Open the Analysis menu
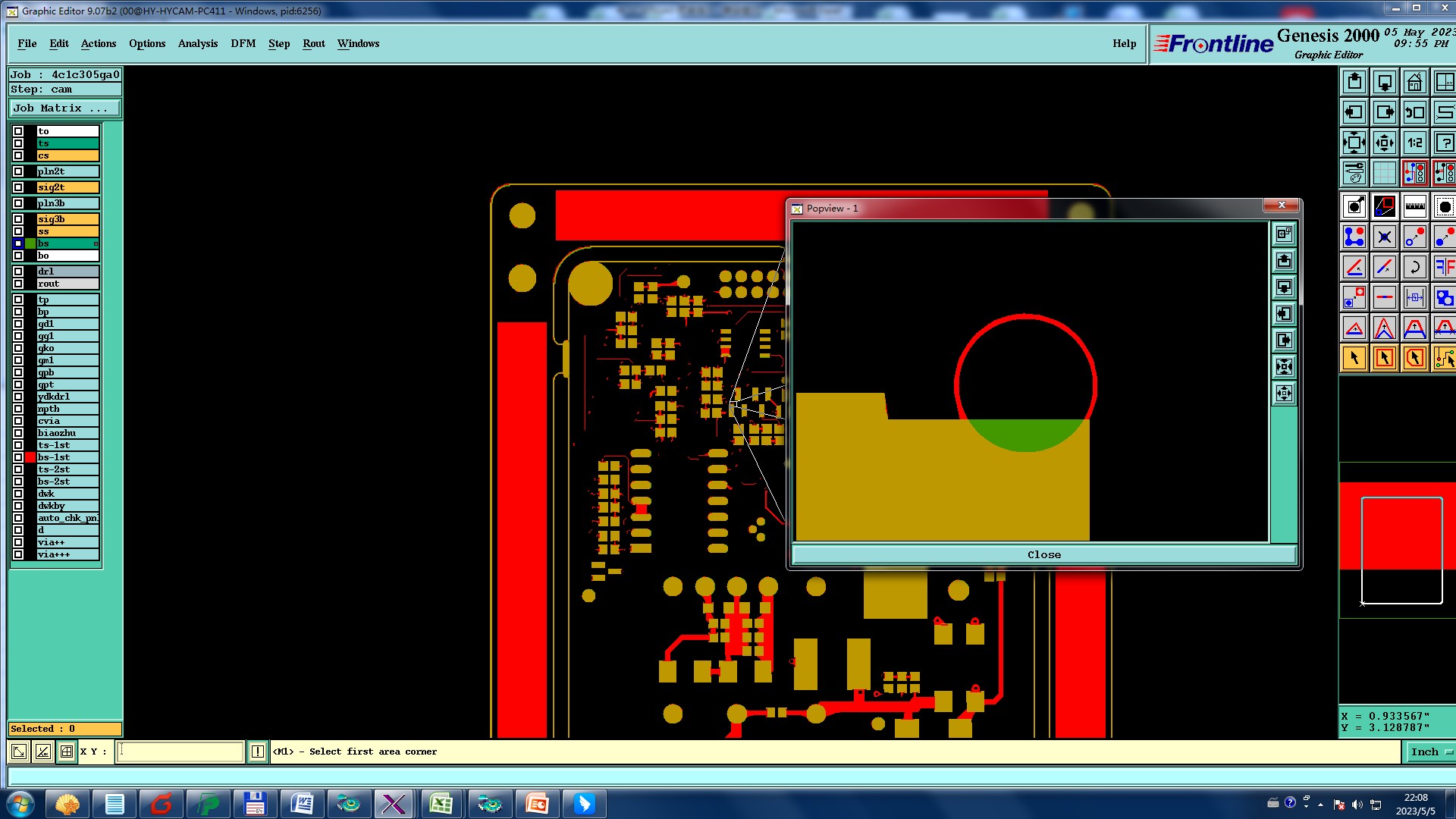1456x819 pixels. [197, 43]
